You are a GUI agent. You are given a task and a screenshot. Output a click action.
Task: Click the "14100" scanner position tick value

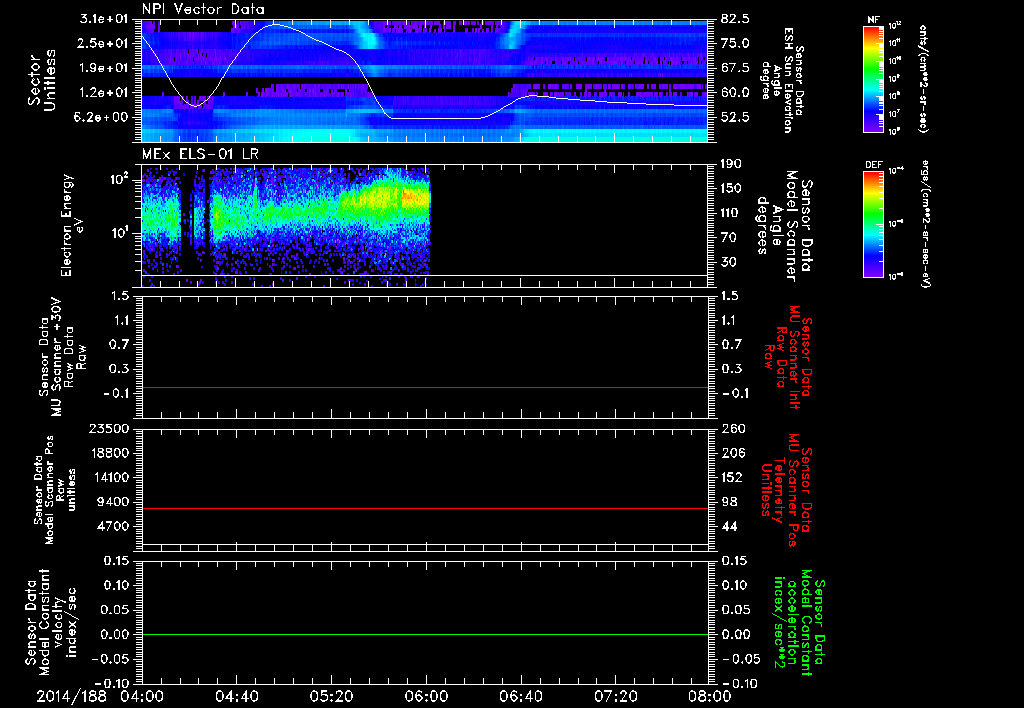coord(109,477)
